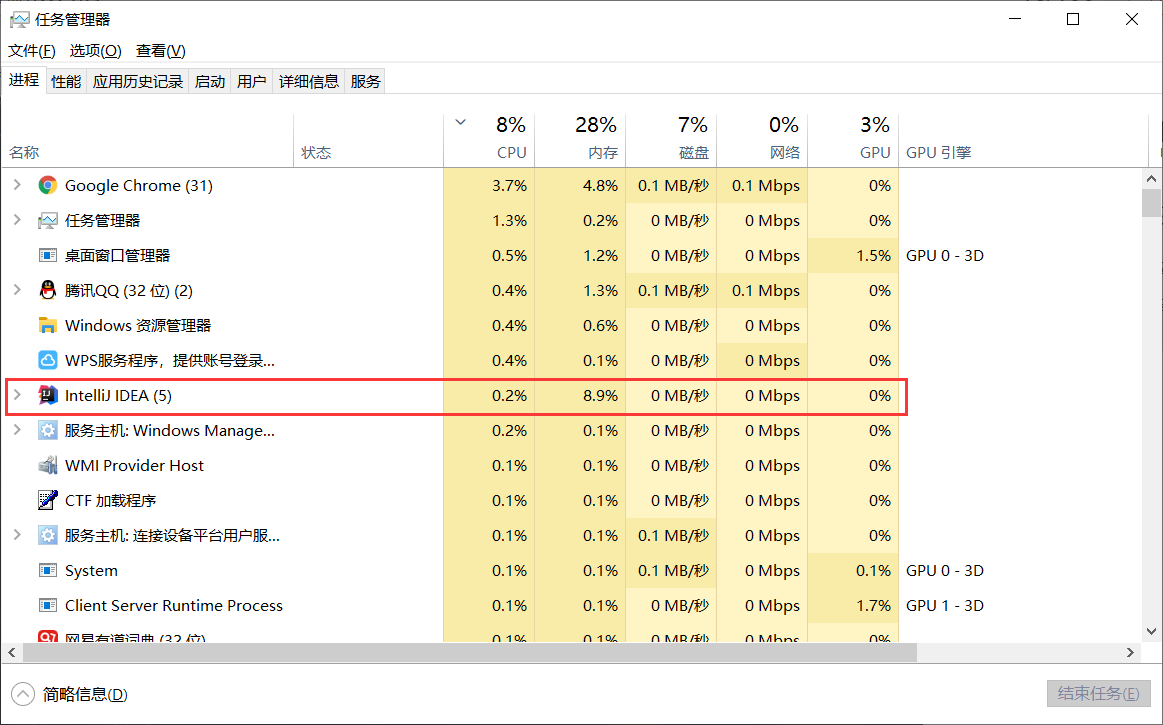Click the Google Chrome process icon
Viewport: 1163px width, 725px height.
point(47,186)
